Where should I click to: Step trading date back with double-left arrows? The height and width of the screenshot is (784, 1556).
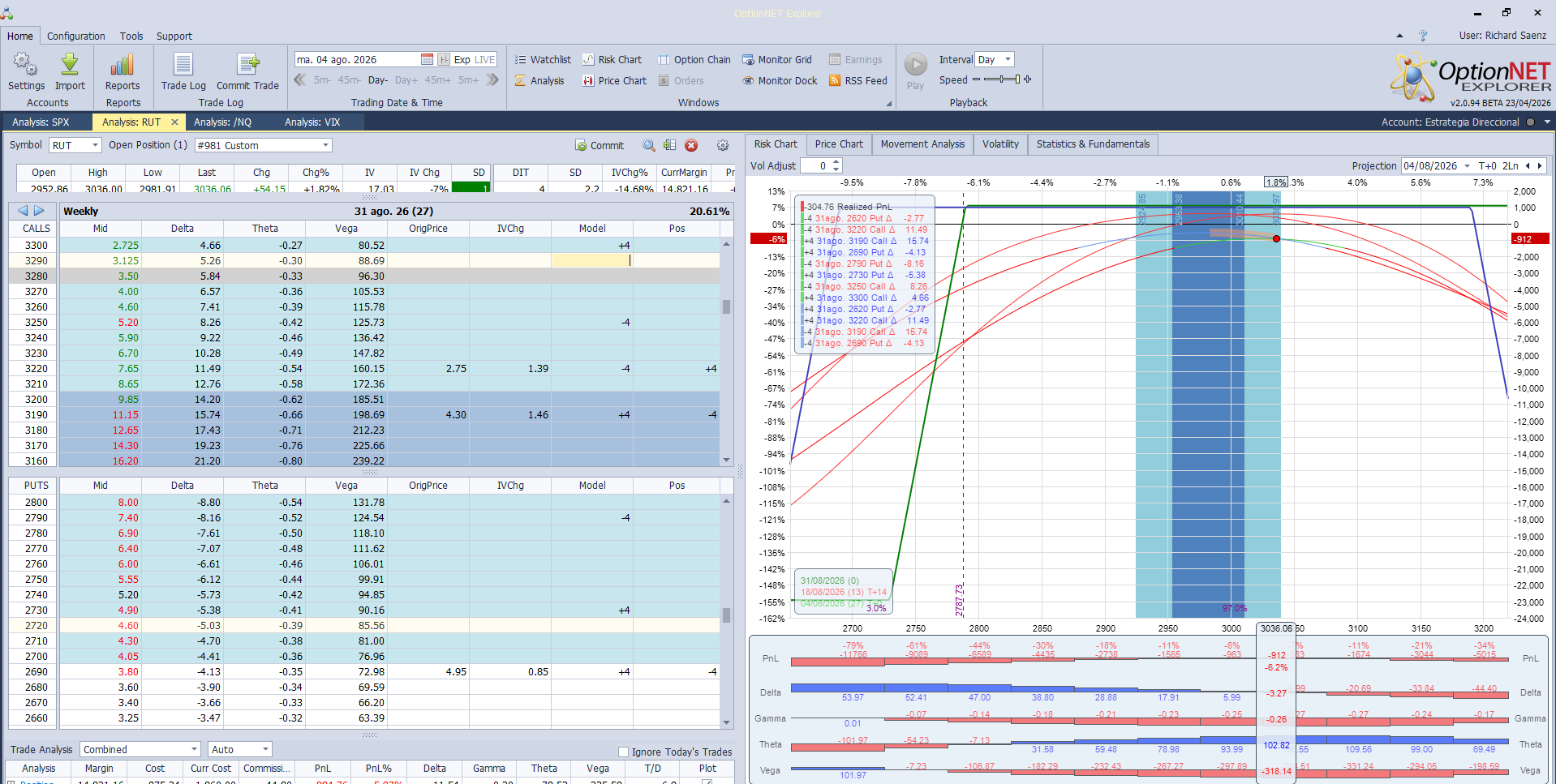300,79
